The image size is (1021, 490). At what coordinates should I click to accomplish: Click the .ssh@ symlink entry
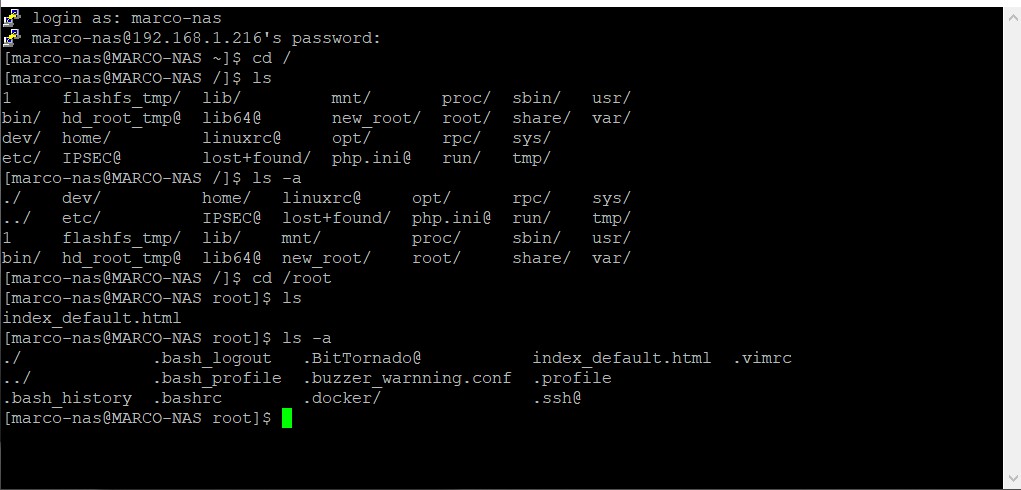pos(557,398)
